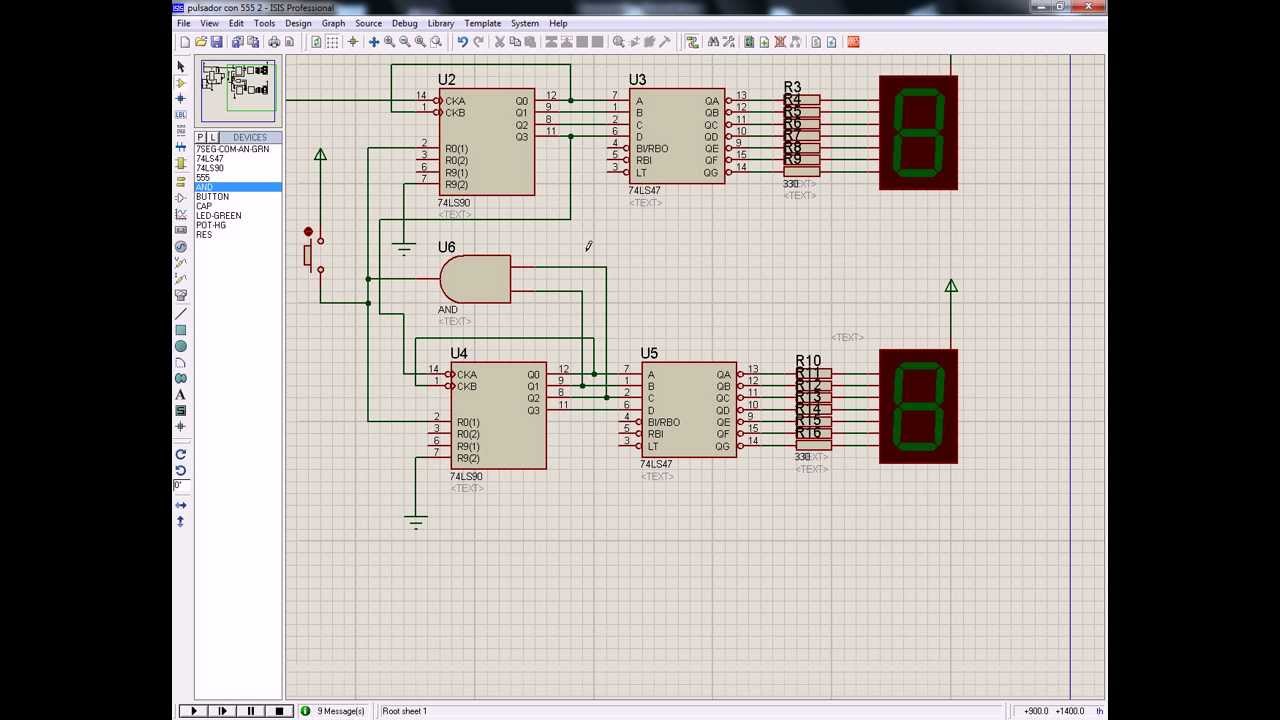
Task: Select LED-GREEN in devices list
Action: coord(238,216)
